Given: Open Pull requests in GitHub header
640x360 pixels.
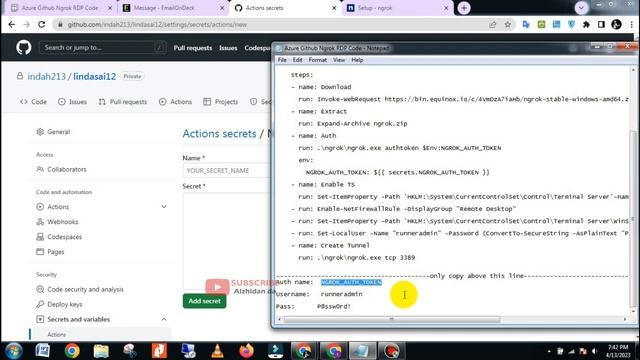Looking at the screenshot, I should [x=193, y=48].
